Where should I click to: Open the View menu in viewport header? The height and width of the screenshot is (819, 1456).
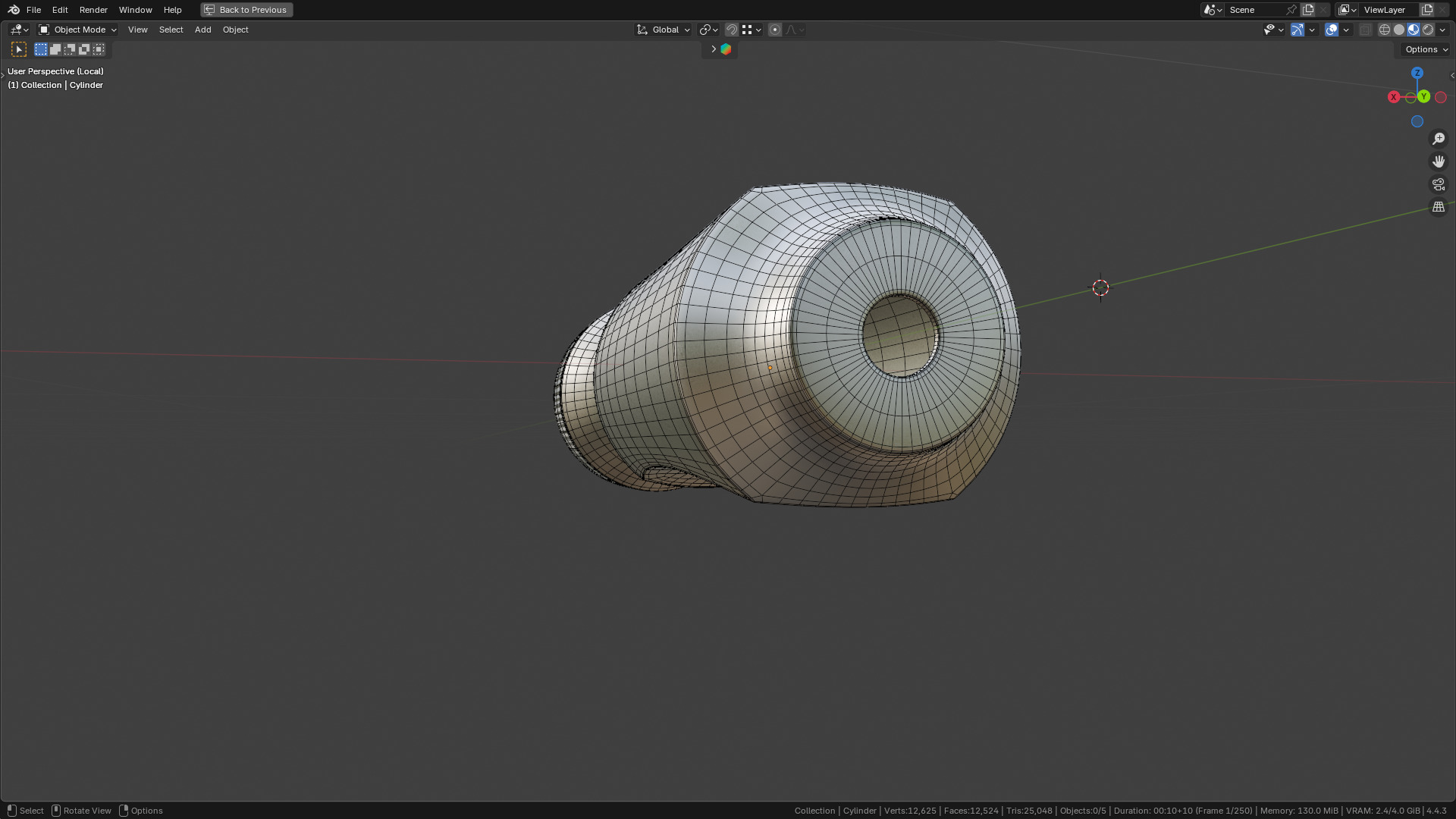coord(138,30)
